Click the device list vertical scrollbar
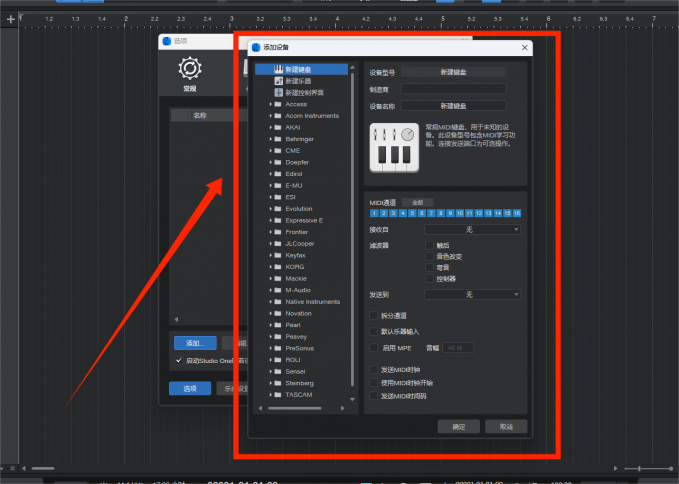Image resolution: width=679 pixels, height=484 pixels. (x=352, y=229)
